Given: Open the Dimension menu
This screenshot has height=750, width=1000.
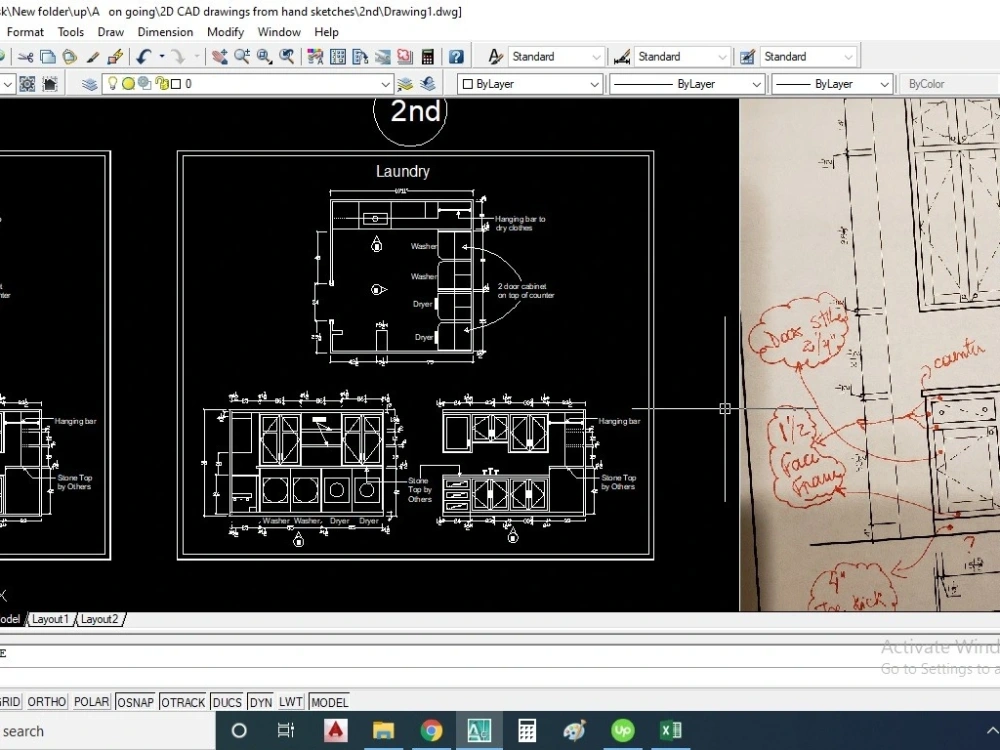Looking at the screenshot, I should (165, 31).
